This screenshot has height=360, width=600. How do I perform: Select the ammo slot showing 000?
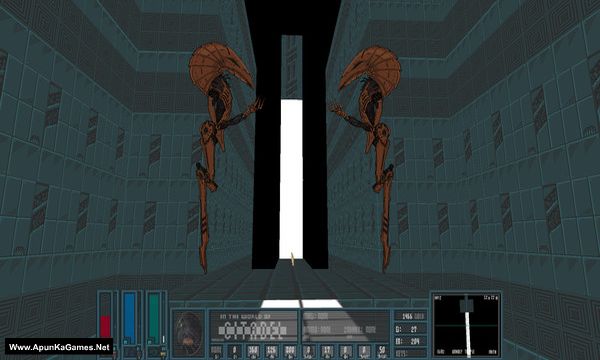[290, 351]
